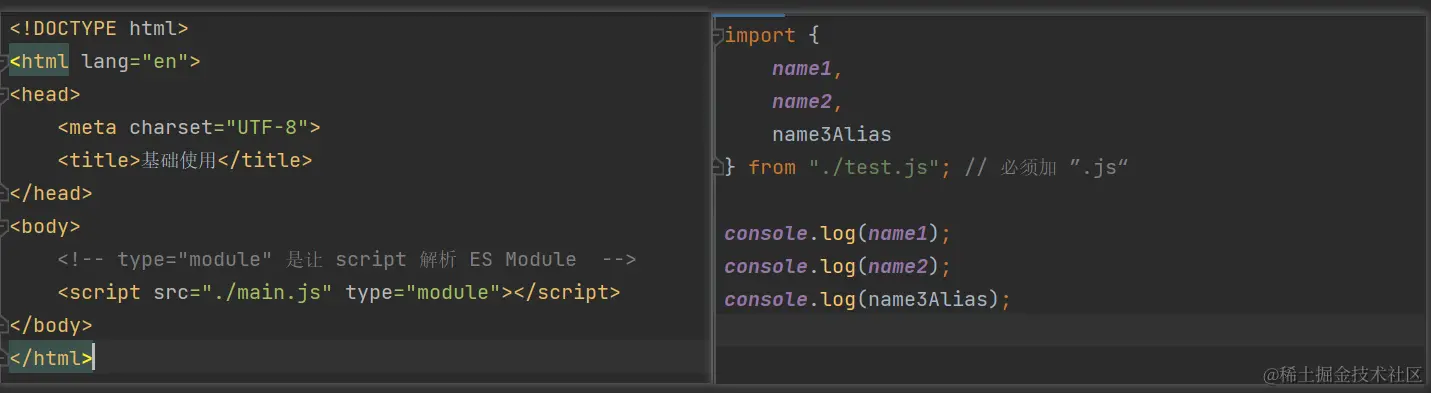Toggle the fold marker at the closing </html> tag

[x=5, y=358]
